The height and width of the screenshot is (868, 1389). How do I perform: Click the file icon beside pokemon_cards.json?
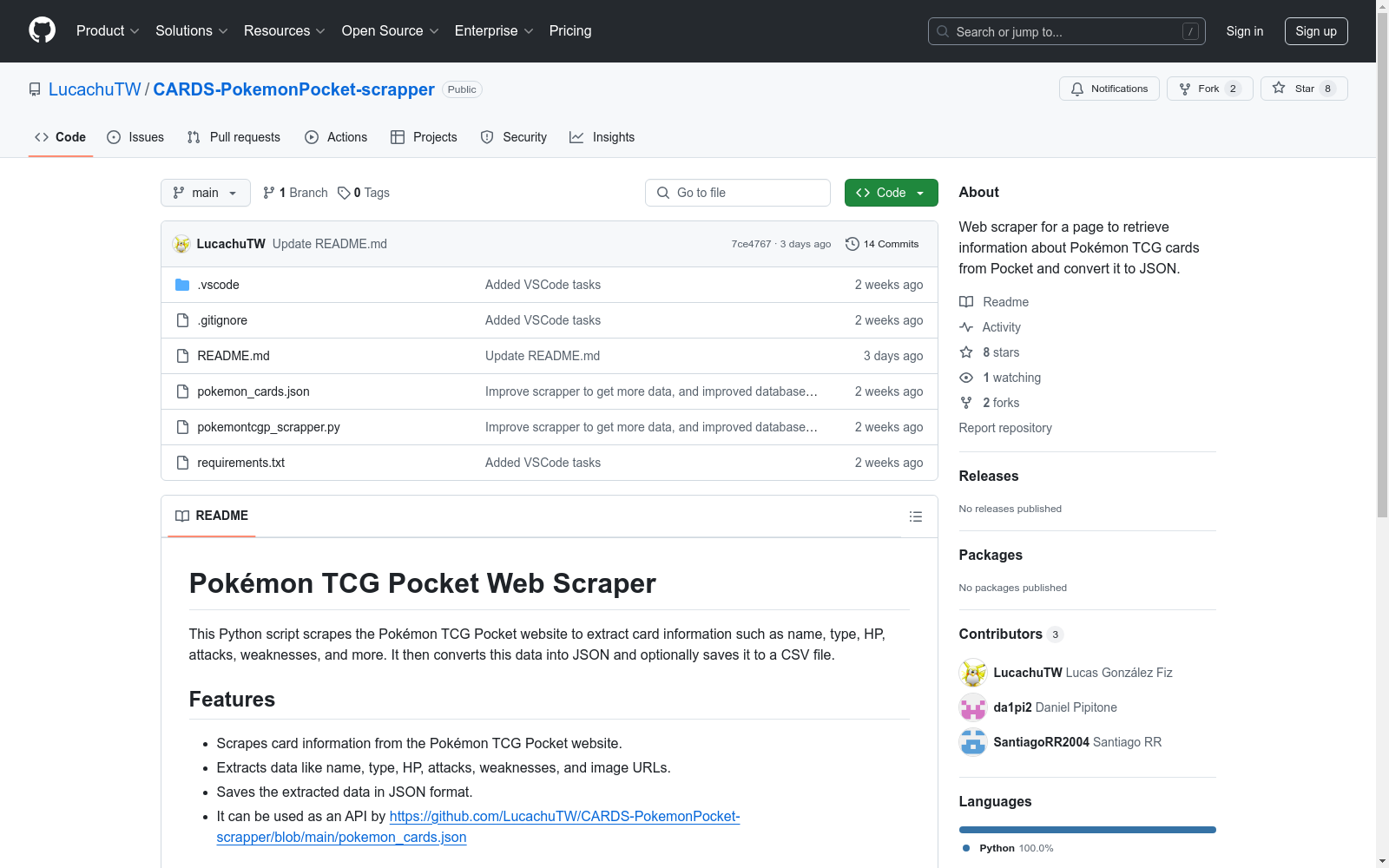182,391
